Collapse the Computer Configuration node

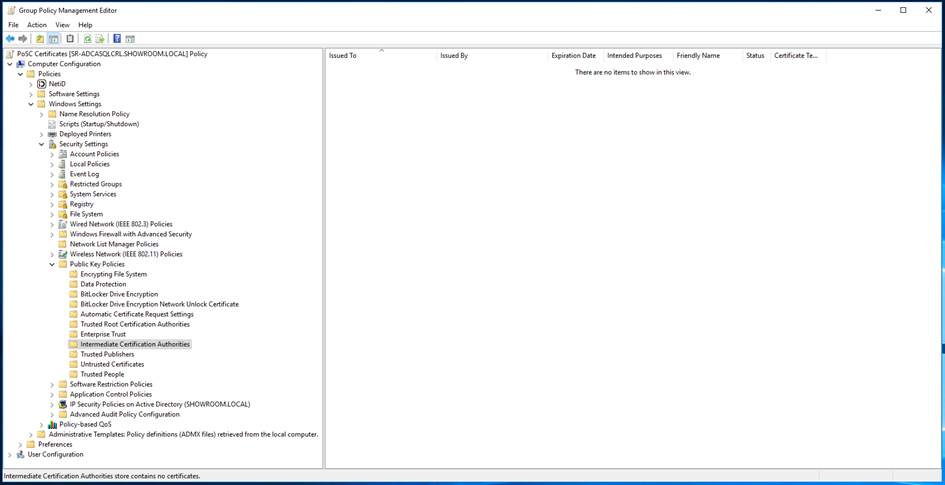(10, 64)
